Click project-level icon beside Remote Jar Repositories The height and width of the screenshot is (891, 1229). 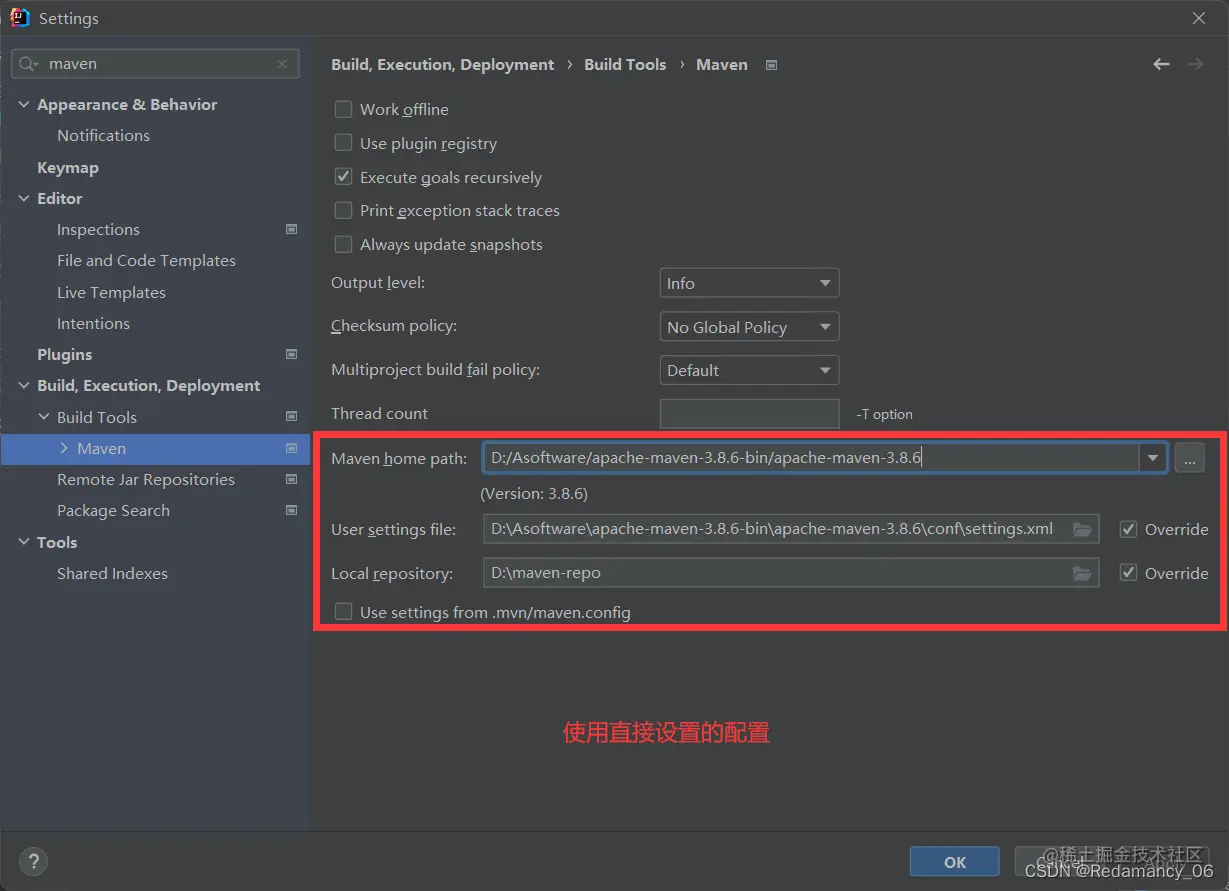[x=292, y=479]
